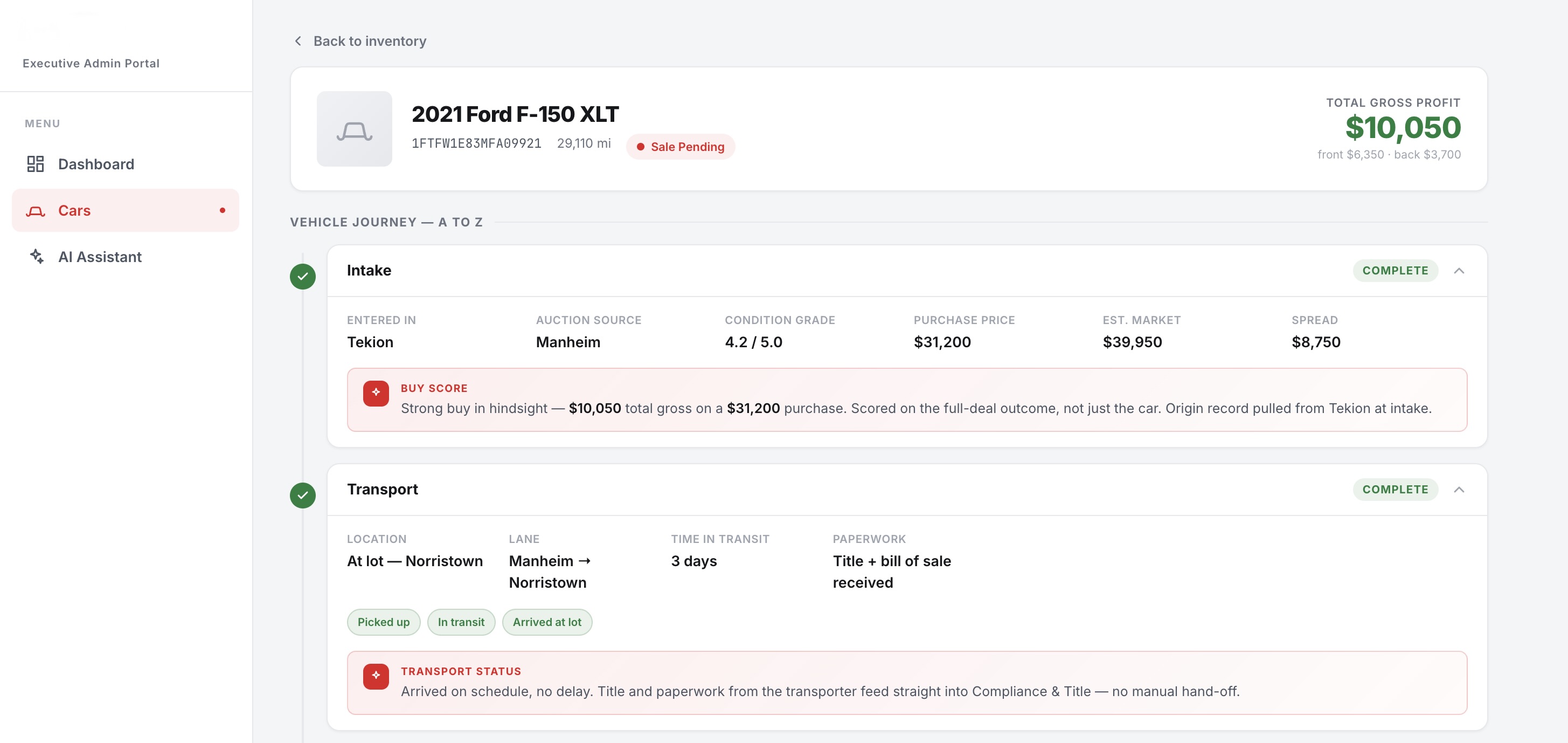Viewport: 1568px width, 743px height.
Task: Click the Intake green checkmark circle
Action: [302, 277]
